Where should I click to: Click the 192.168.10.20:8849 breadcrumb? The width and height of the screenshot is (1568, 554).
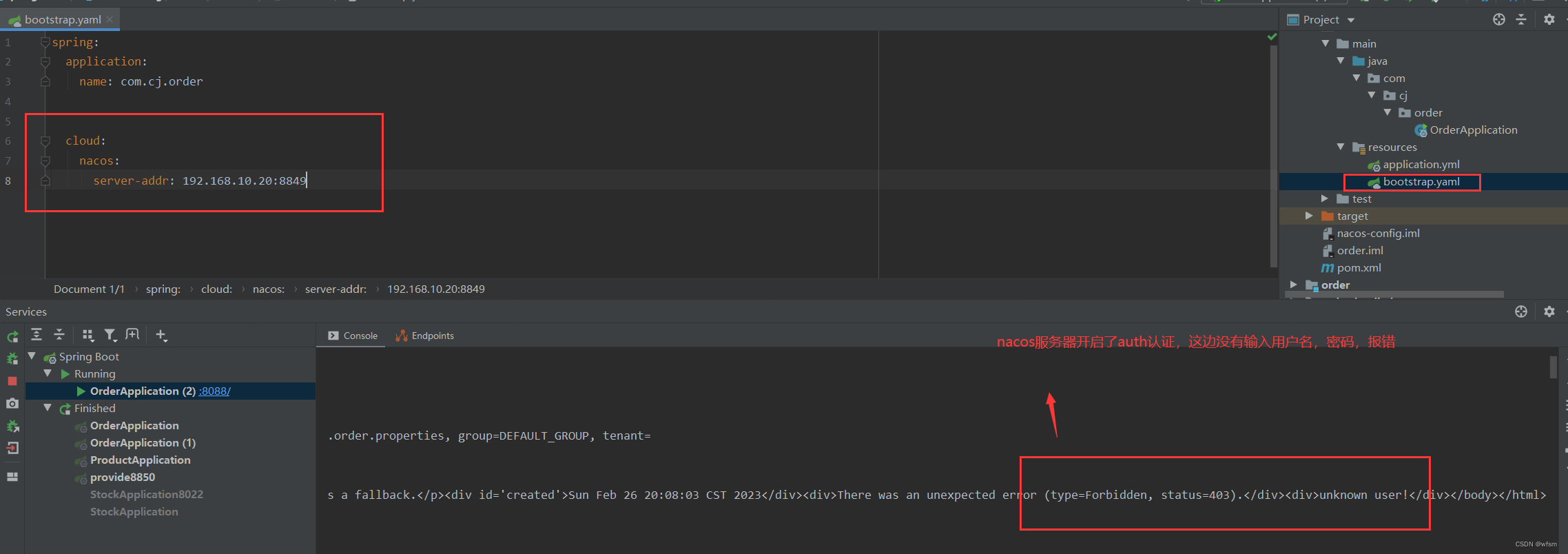point(436,289)
